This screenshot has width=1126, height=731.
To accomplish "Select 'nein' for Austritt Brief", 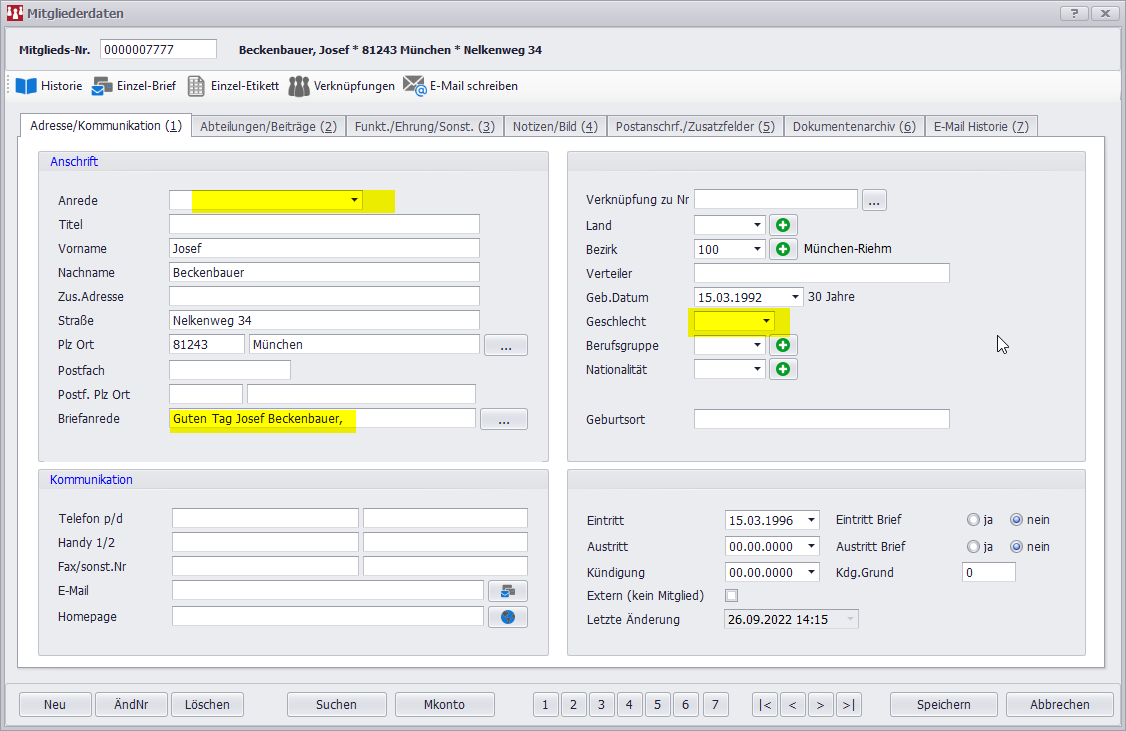I will pyautogui.click(x=1016, y=547).
